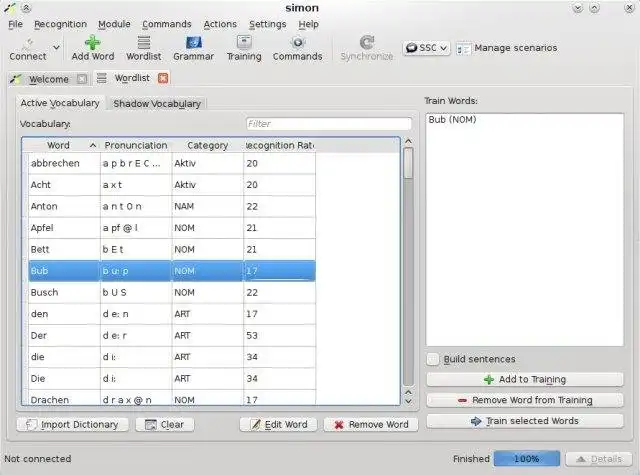Click the Details button

[x=599, y=459]
